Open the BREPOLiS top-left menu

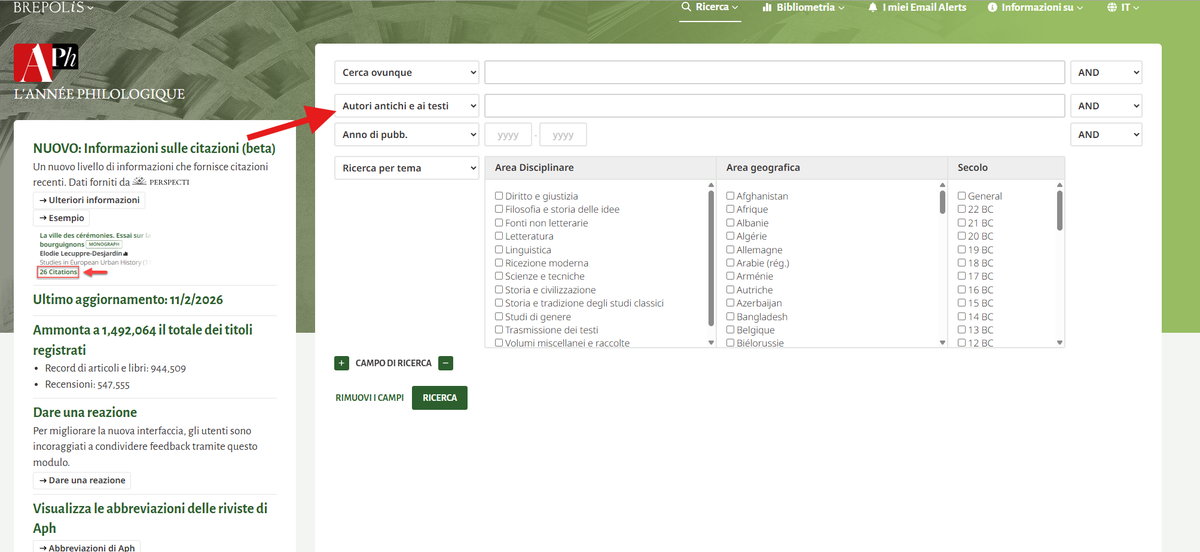pyautogui.click(x=54, y=8)
